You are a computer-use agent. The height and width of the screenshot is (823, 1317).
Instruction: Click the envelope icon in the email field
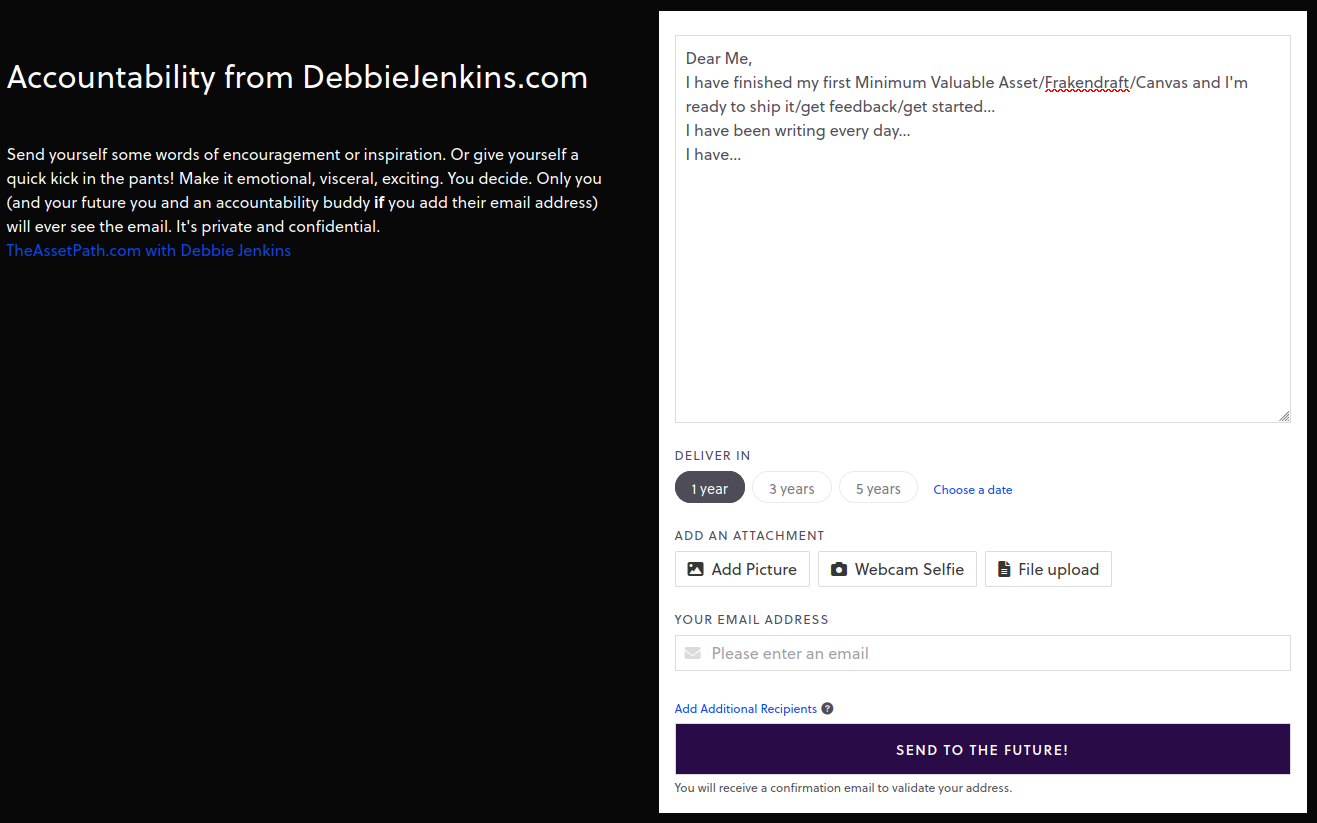692,653
